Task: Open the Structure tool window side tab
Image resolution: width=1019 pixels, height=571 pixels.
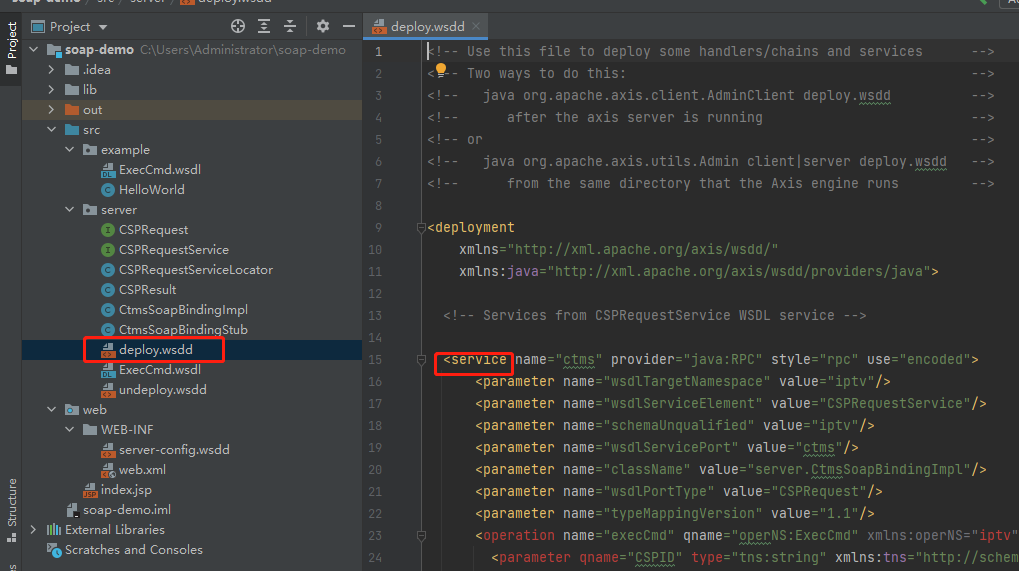Action: [x=11, y=511]
